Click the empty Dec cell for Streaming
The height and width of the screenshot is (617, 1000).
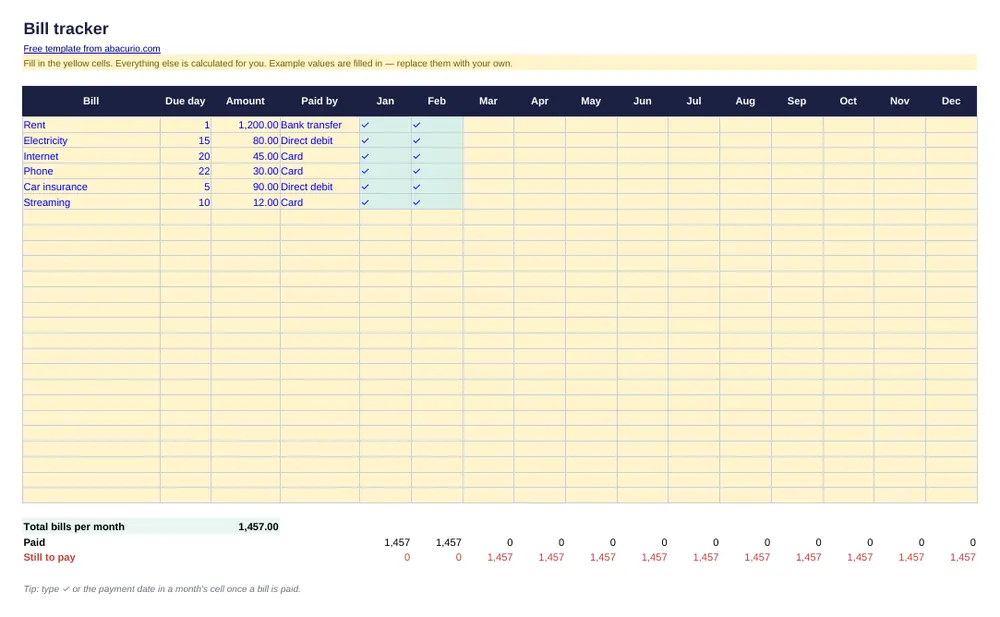pos(951,202)
